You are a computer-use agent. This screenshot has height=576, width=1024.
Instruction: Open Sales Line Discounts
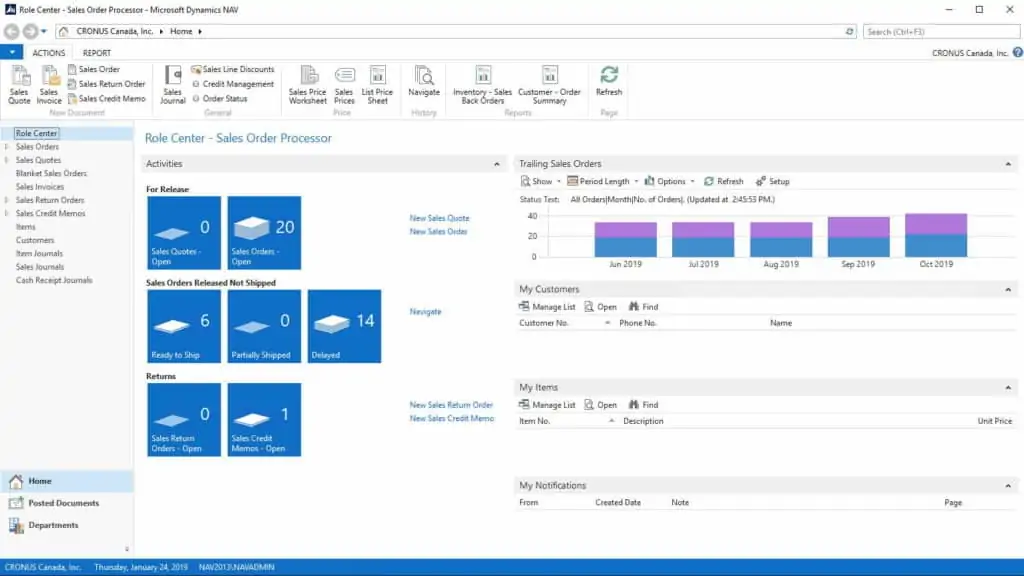232,69
